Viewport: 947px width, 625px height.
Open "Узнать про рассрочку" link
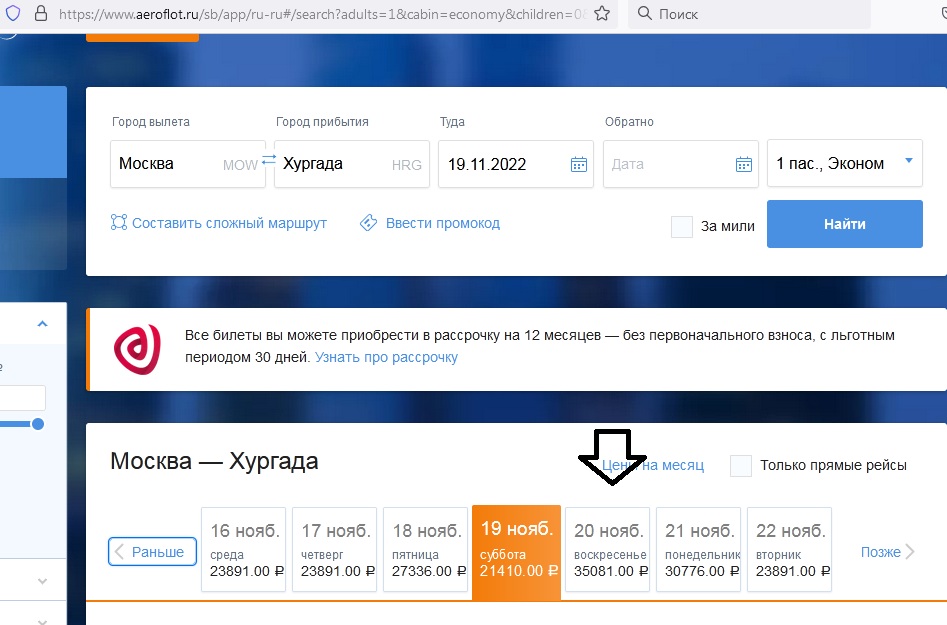(386, 357)
